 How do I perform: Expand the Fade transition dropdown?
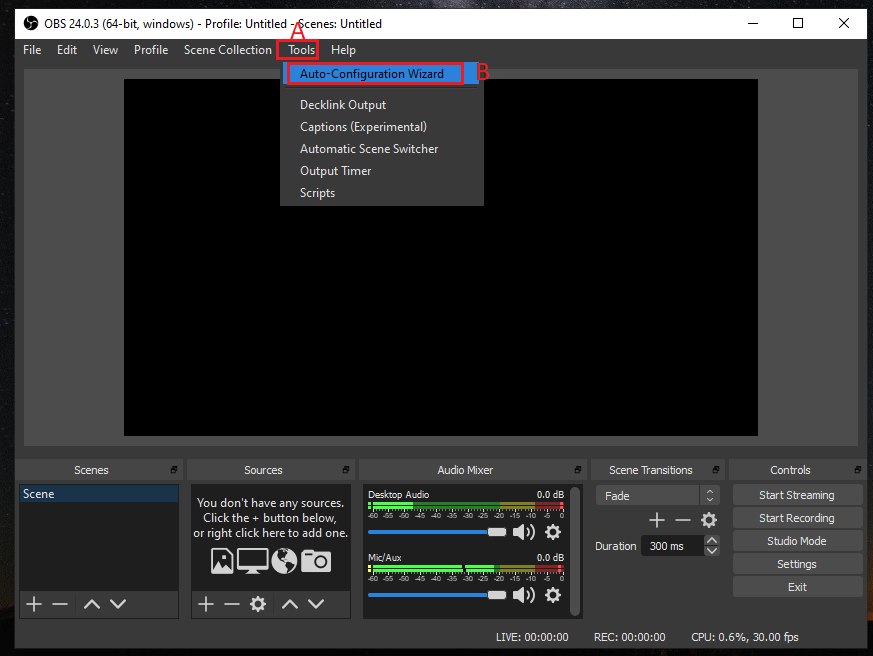tap(710, 496)
